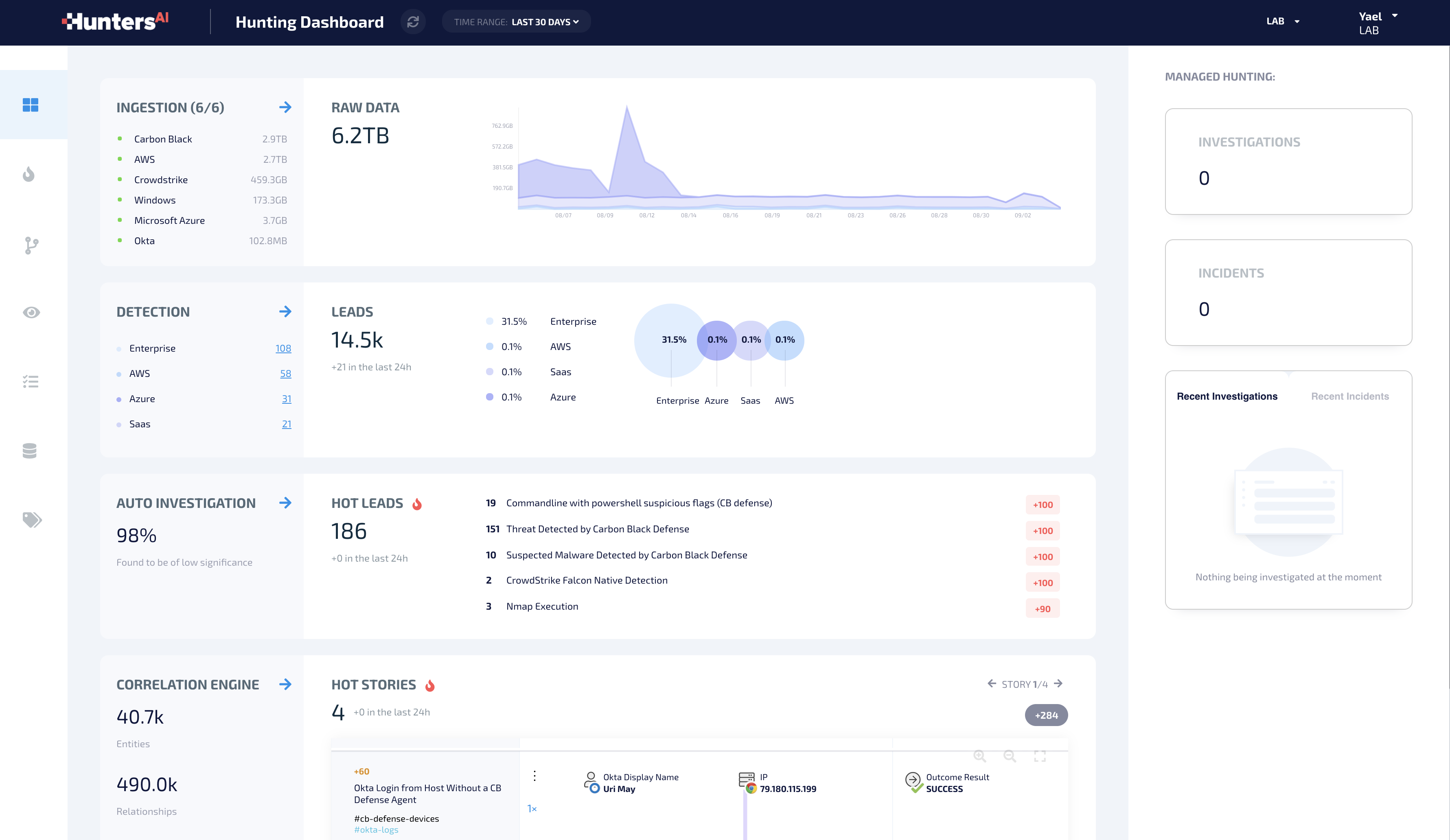Viewport: 1450px width, 840px height.
Task: Click the Ingestion section arrow
Action: coord(285,107)
